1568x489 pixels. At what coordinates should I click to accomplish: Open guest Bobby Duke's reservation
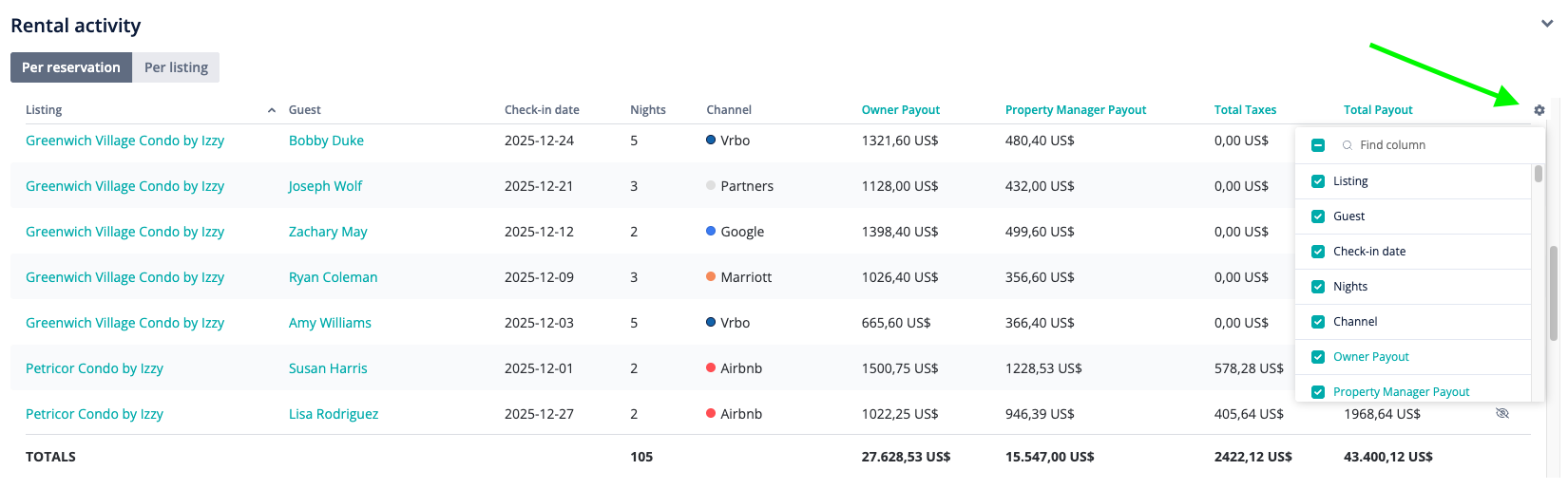tap(326, 141)
